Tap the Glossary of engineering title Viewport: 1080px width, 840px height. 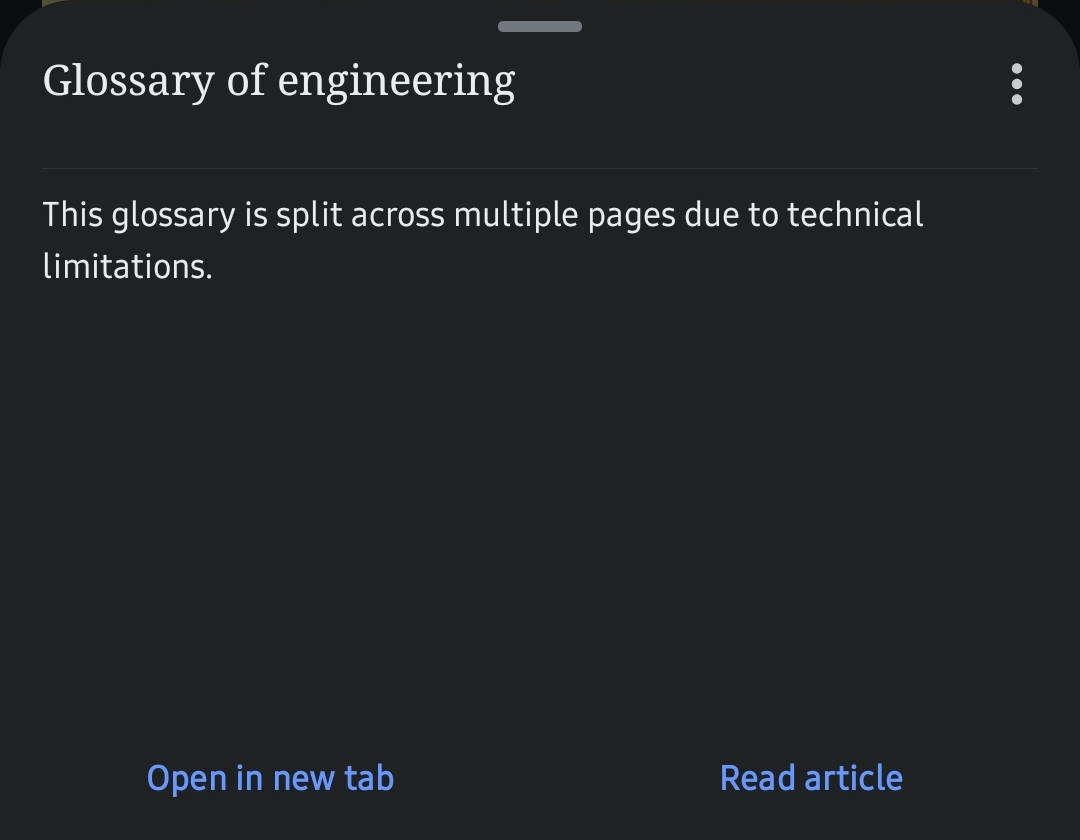point(279,82)
